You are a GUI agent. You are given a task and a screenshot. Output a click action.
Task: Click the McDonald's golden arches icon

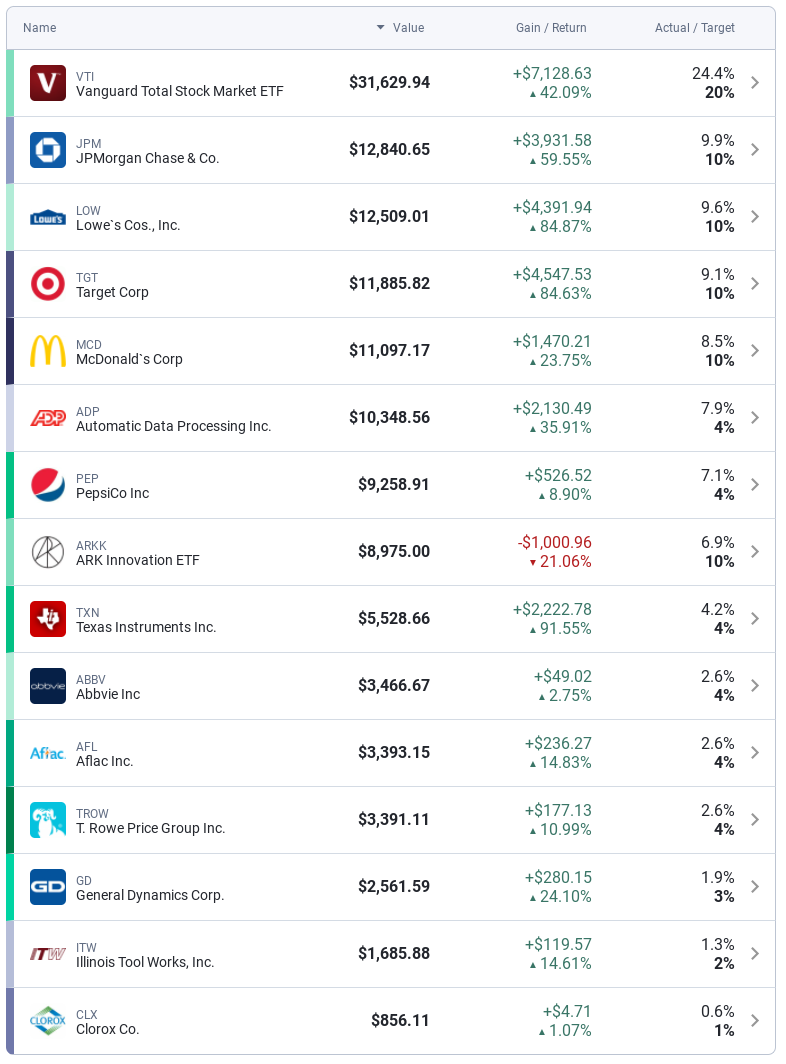coord(48,351)
